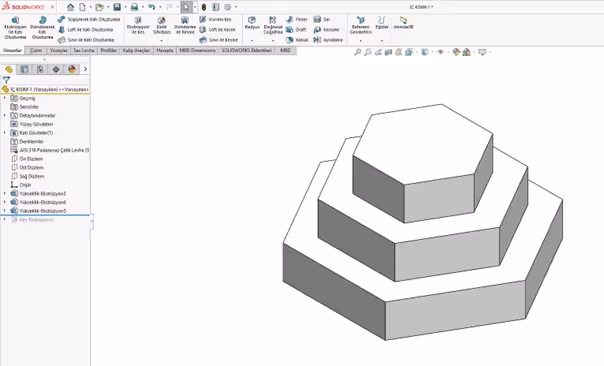Select the Kesişme intersect tool
604x366 pixels.
click(x=326, y=30)
